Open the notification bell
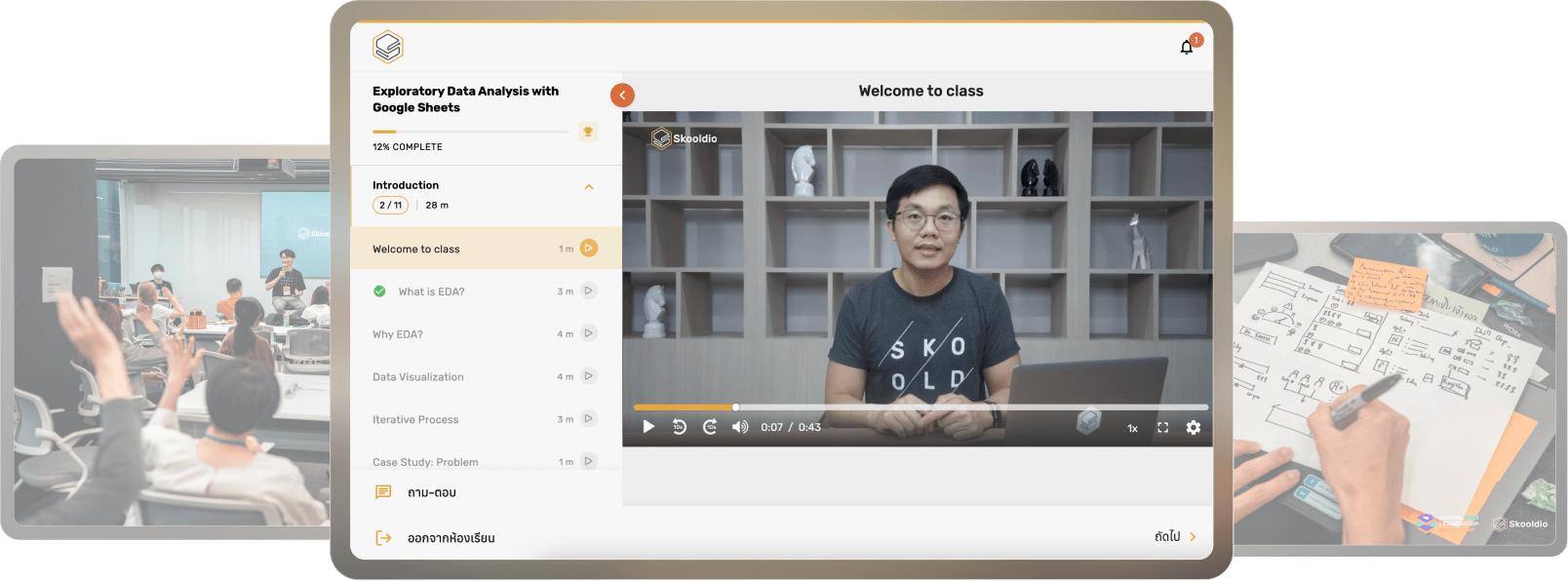This screenshot has width=1568, height=581. click(x=1187, y=47)
